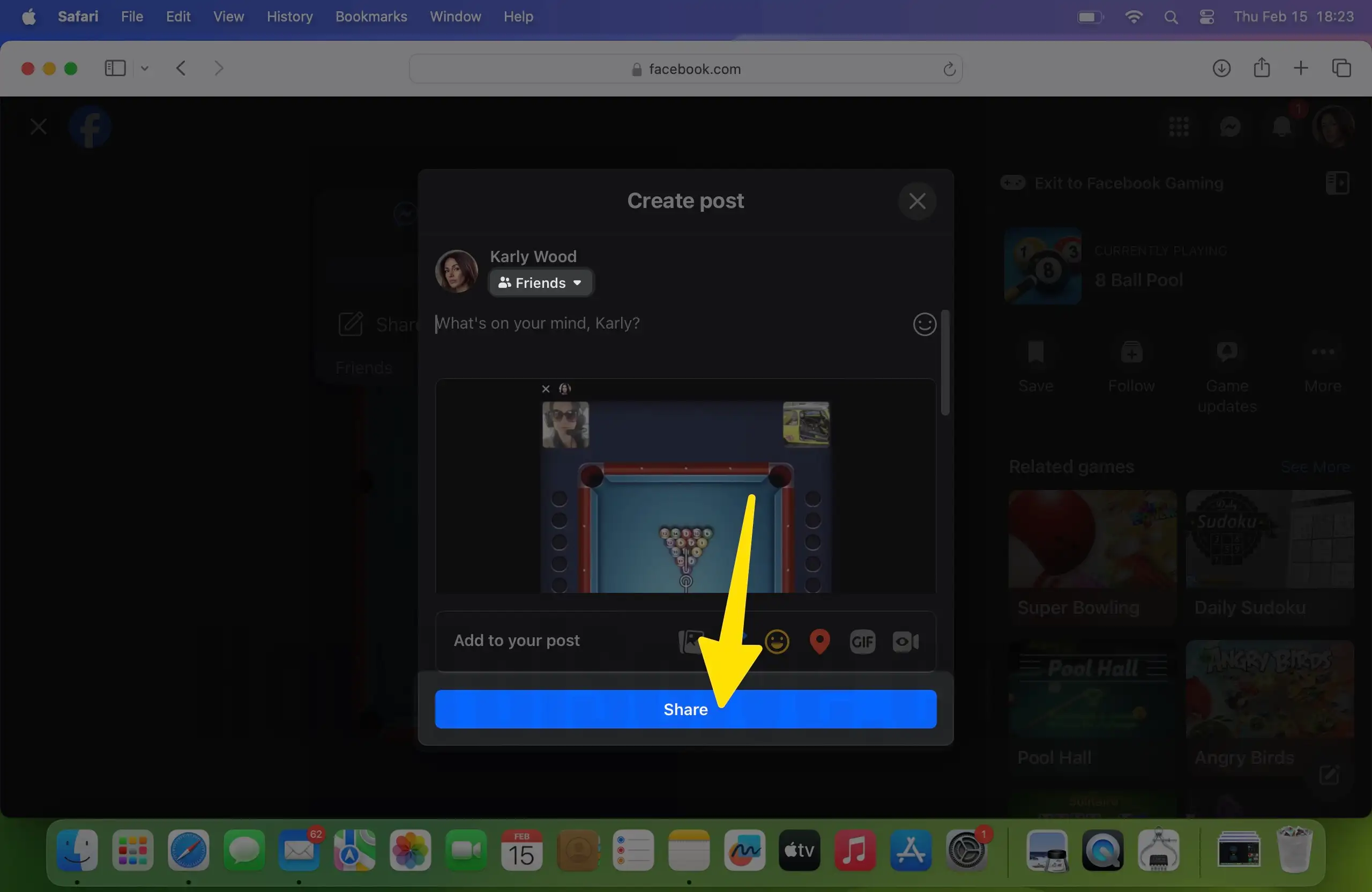The width and height of the screenshot is (1372, 892).
Task: Reload the facebook.com page
Action: tap(949, 69)
